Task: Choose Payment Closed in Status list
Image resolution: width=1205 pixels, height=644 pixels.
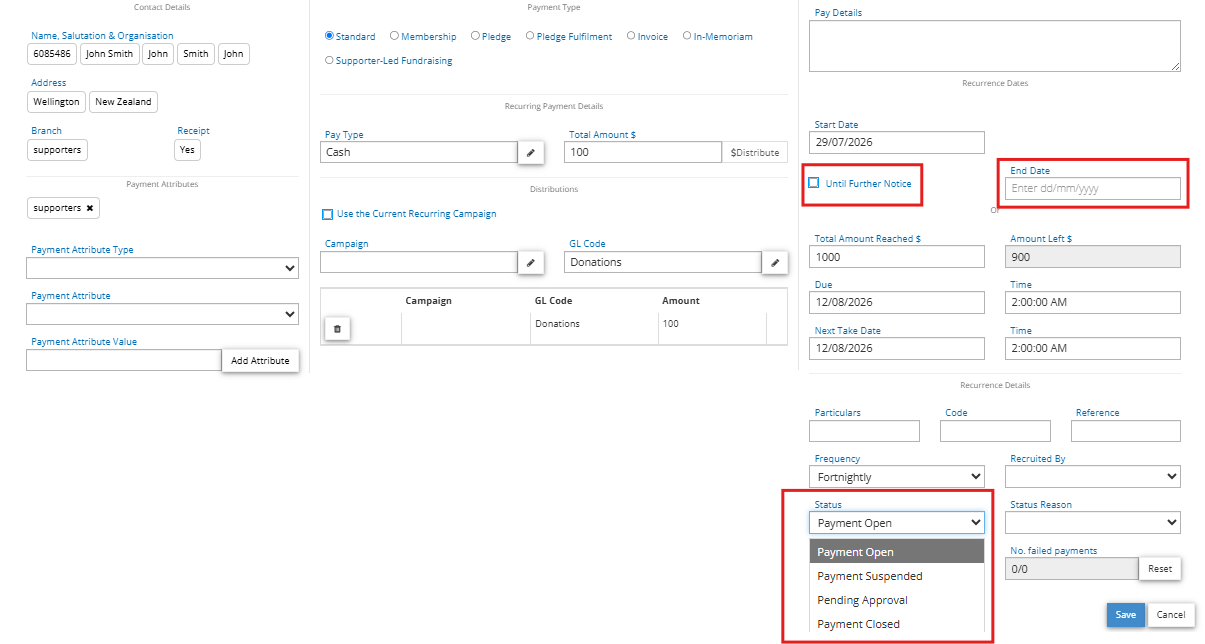Action: 897,624
